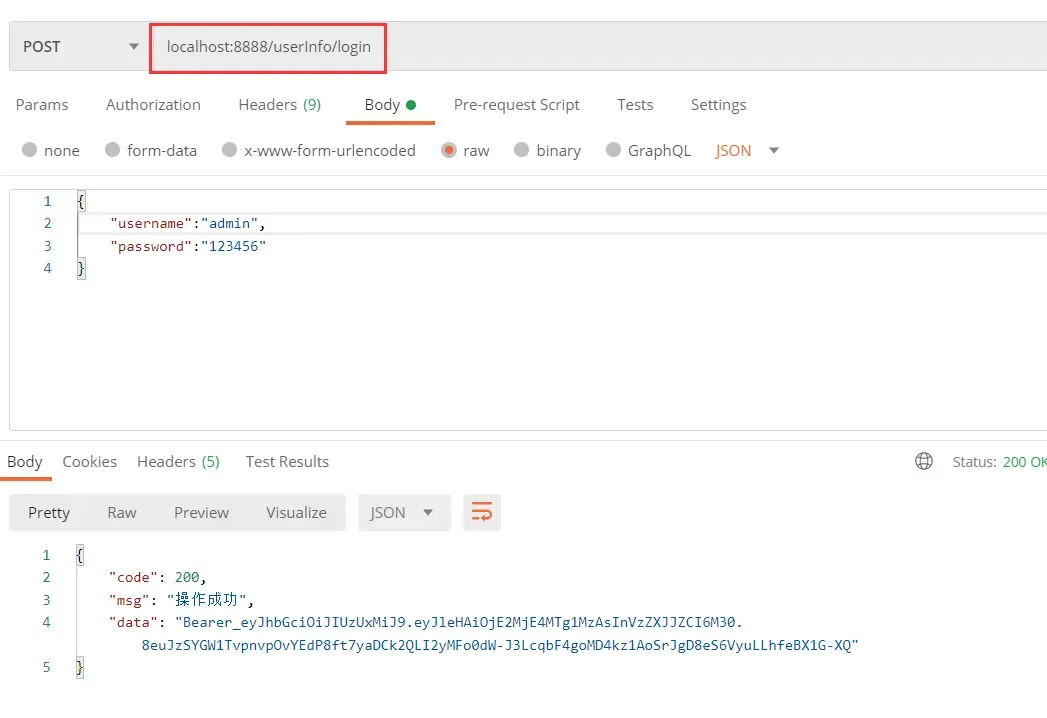Open the Headers (9) request tab

coord(279,104)
